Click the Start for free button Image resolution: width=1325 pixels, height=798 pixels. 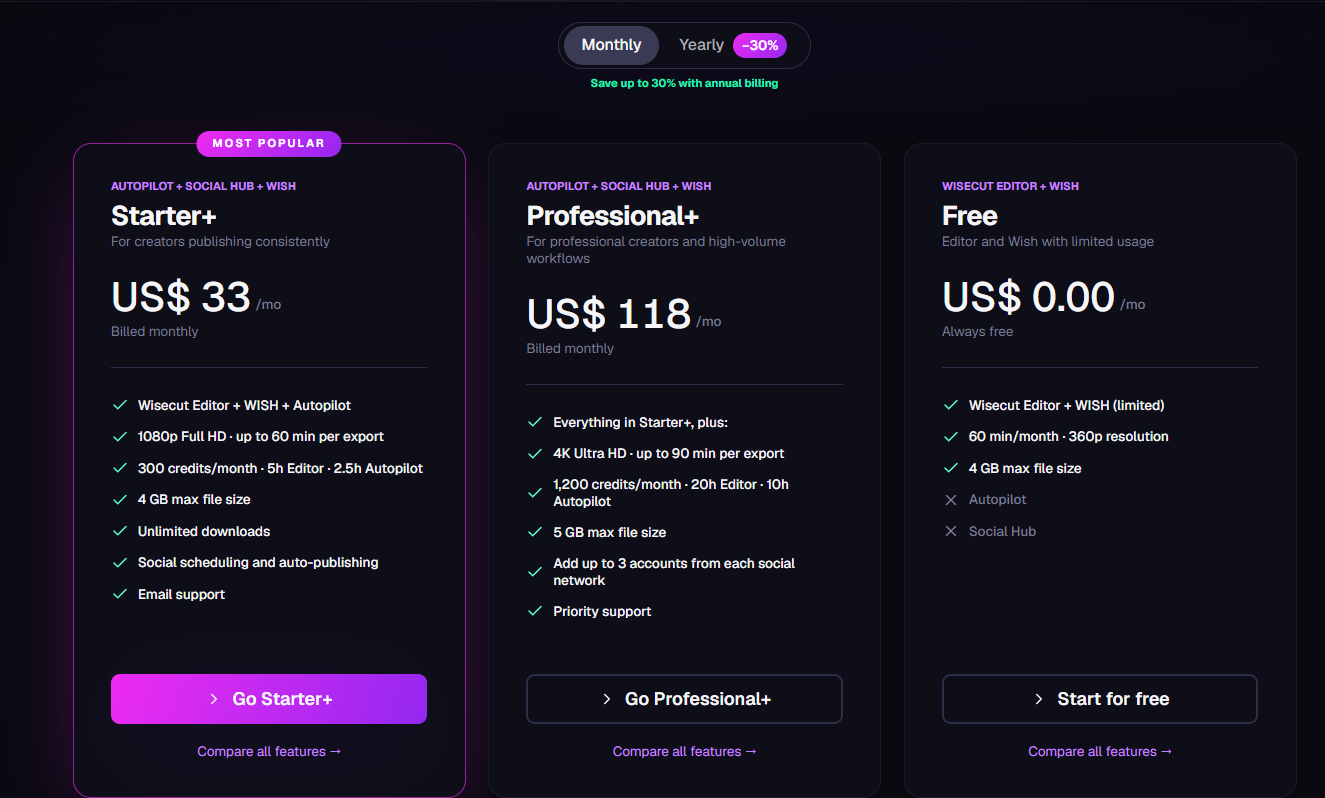tap(1100, 699)
